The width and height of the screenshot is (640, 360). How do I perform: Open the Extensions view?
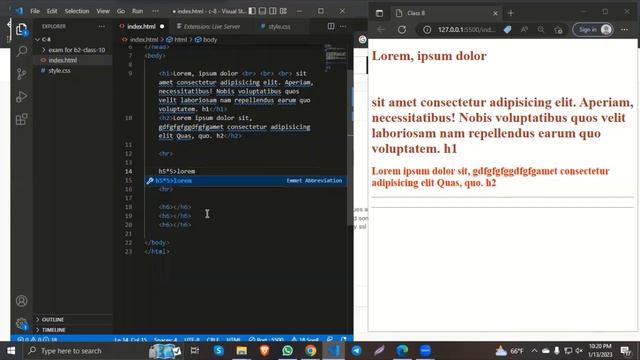[22, 119]
